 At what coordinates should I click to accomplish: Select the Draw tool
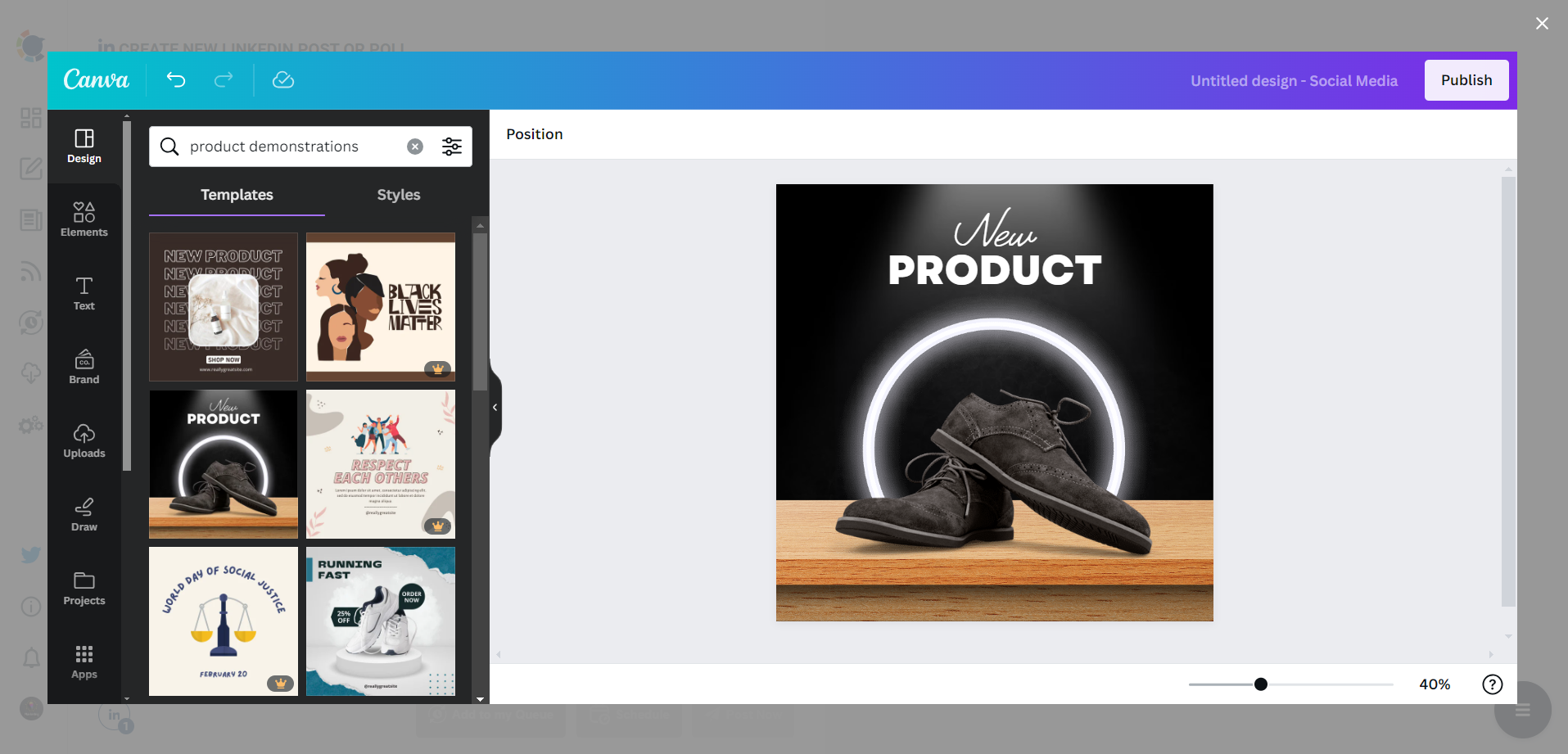pos(84,514)
